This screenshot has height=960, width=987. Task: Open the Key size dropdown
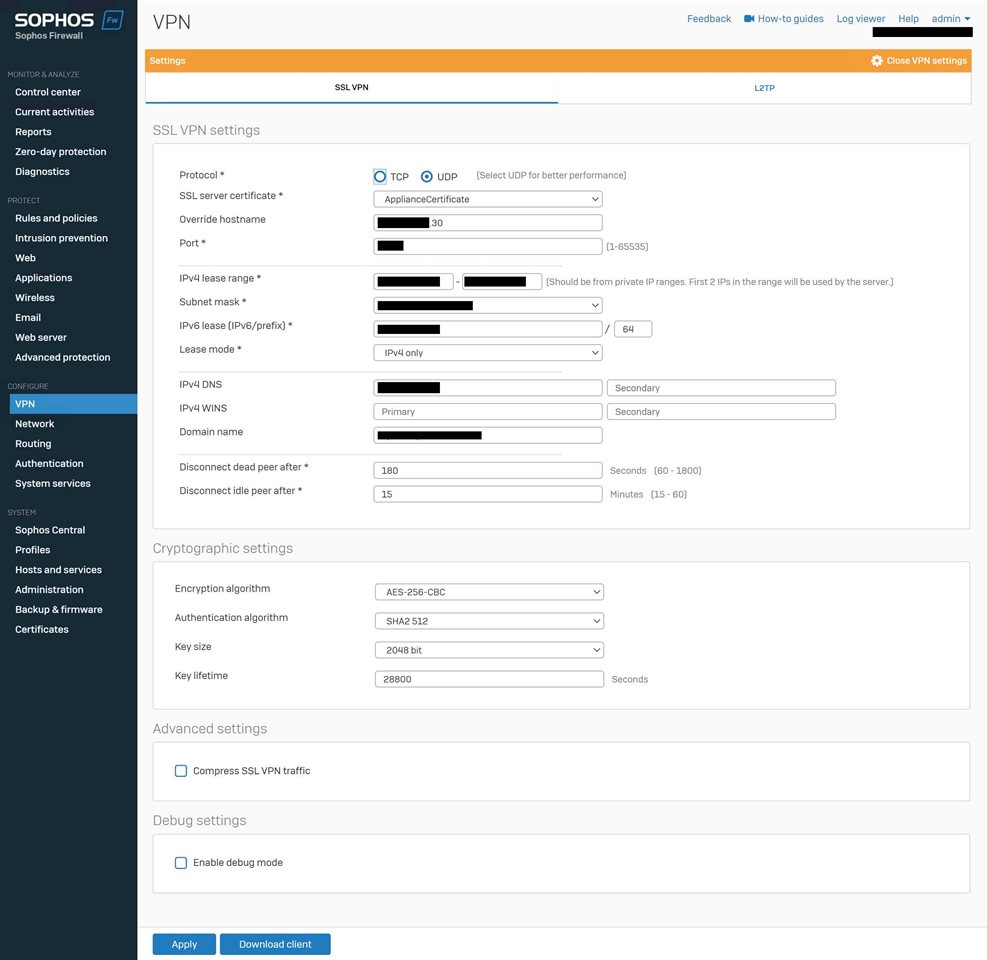[489, 650]
